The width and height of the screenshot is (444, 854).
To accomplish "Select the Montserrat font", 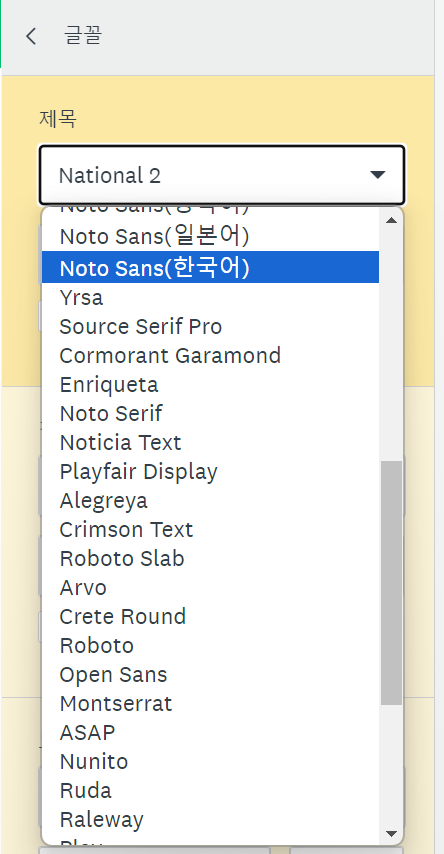I will pyautogui.click(x=210, y=703).
